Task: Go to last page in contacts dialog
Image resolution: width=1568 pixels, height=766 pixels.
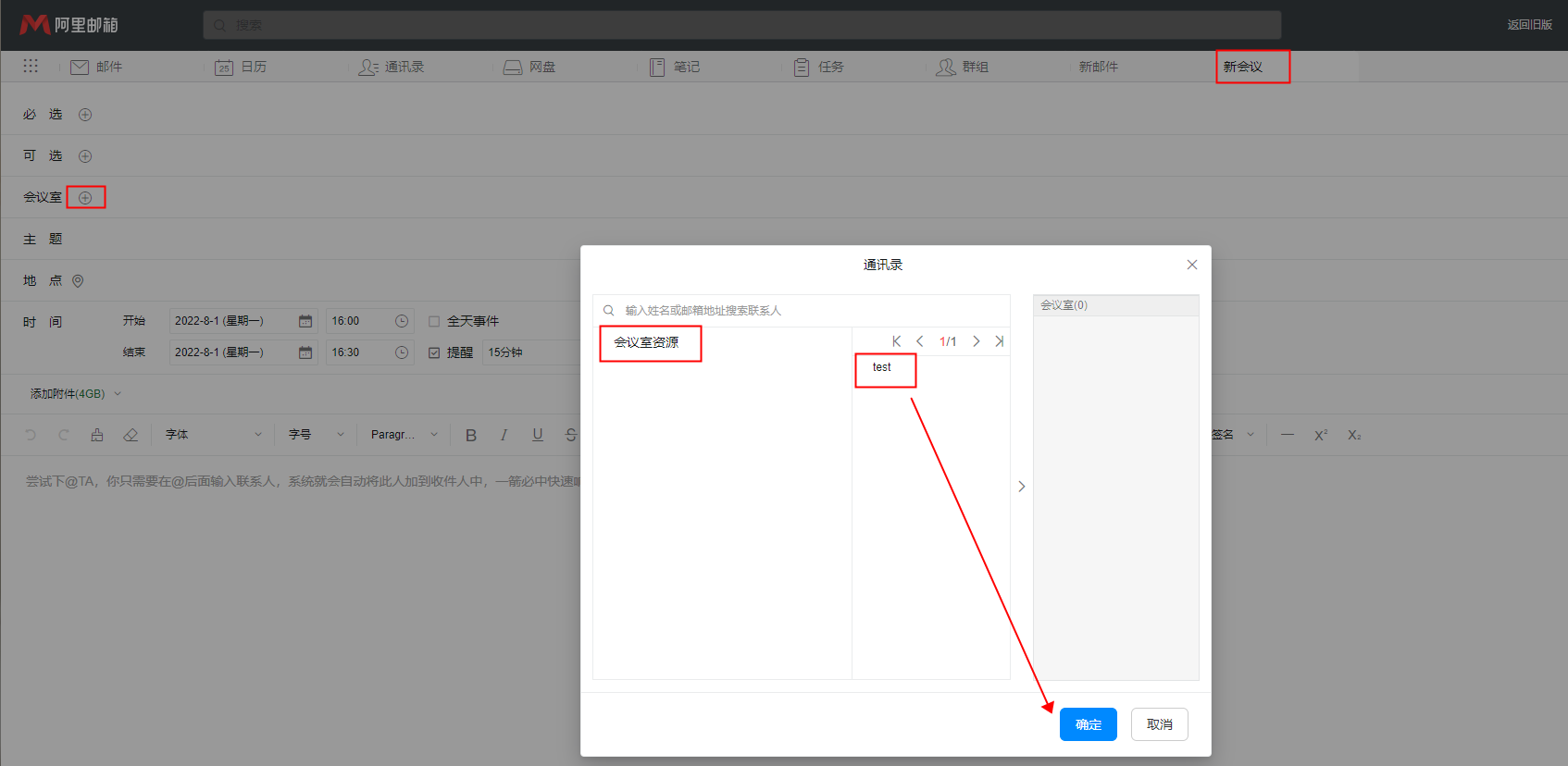Action: [x=999, y=341]
